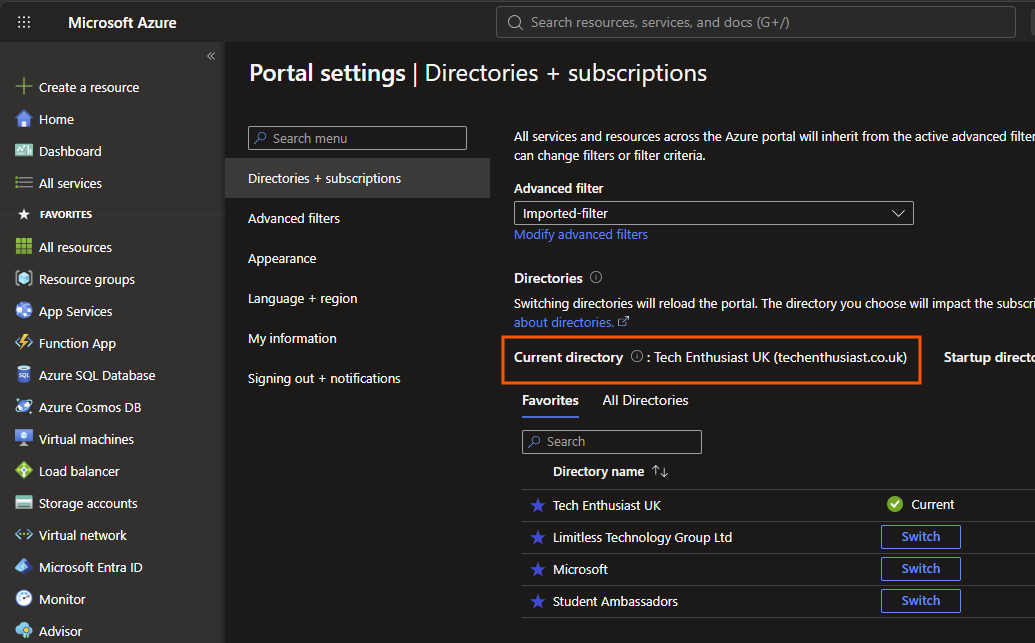Click the Modify advanced filters link
1035x643 pixels.
pyautogui.click(x=581, y=234)
